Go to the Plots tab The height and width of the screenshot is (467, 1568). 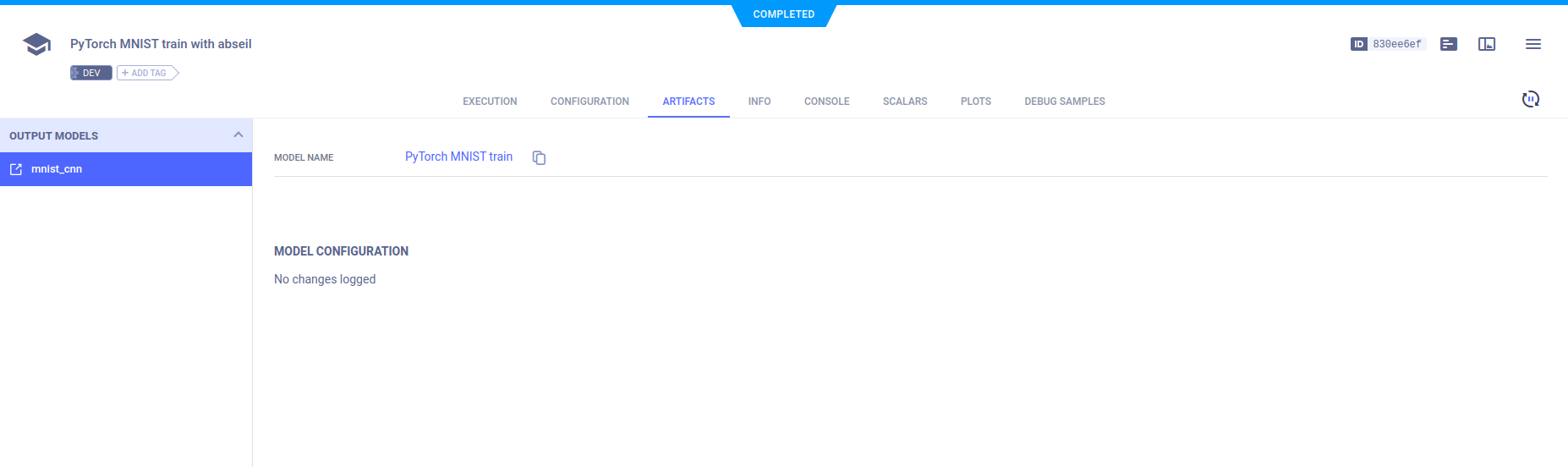[x=975, y=102]
